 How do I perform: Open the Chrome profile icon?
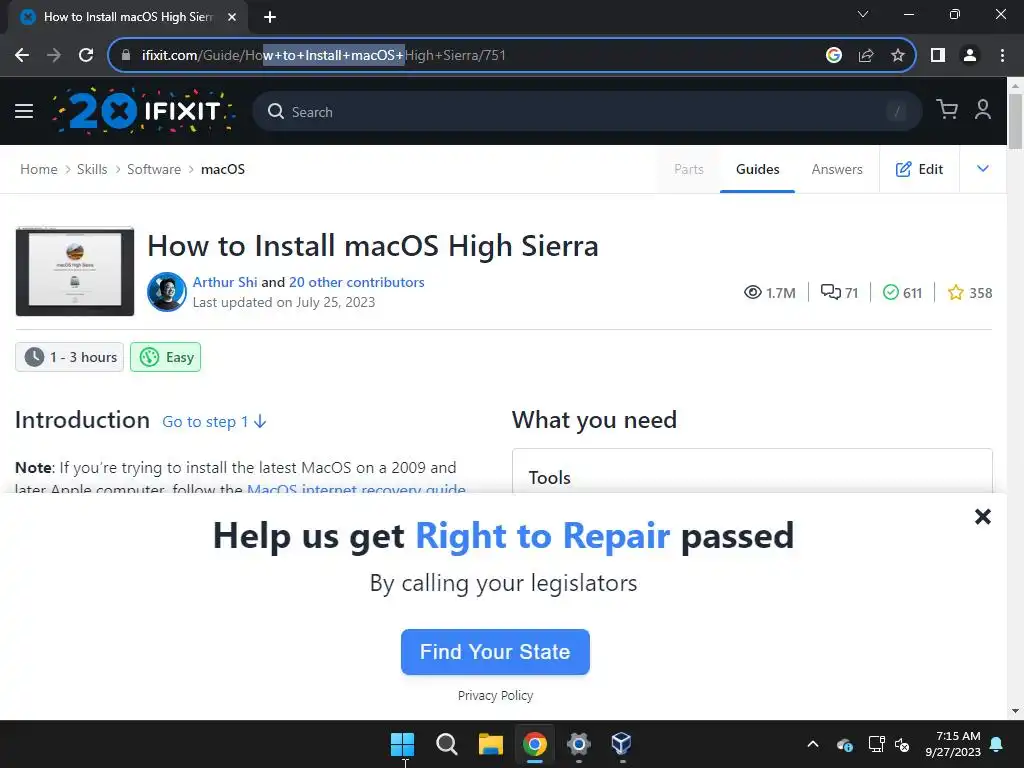970,56
